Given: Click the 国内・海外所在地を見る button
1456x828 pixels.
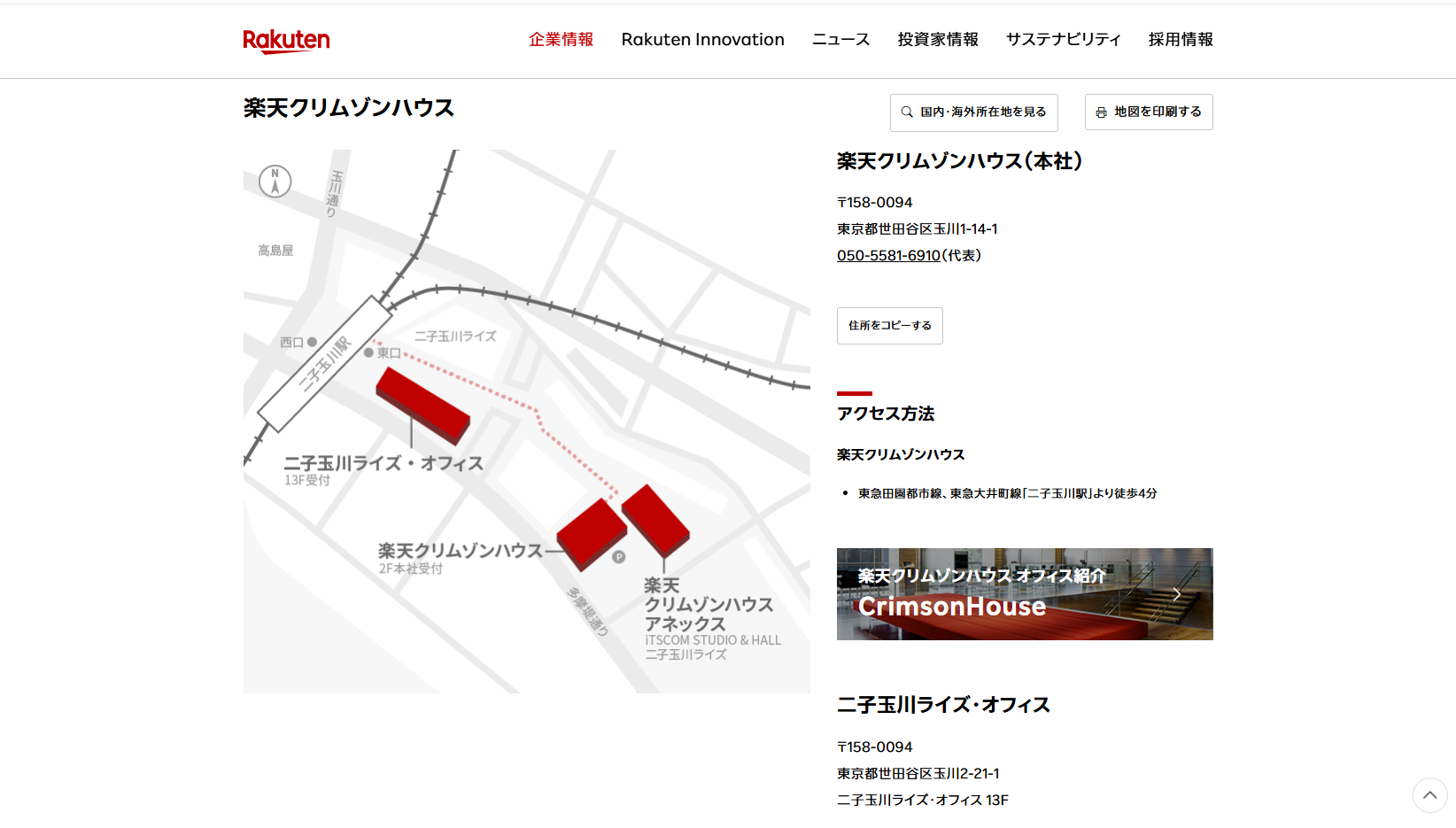Looking at the screenshot, I should coord(974,112).
